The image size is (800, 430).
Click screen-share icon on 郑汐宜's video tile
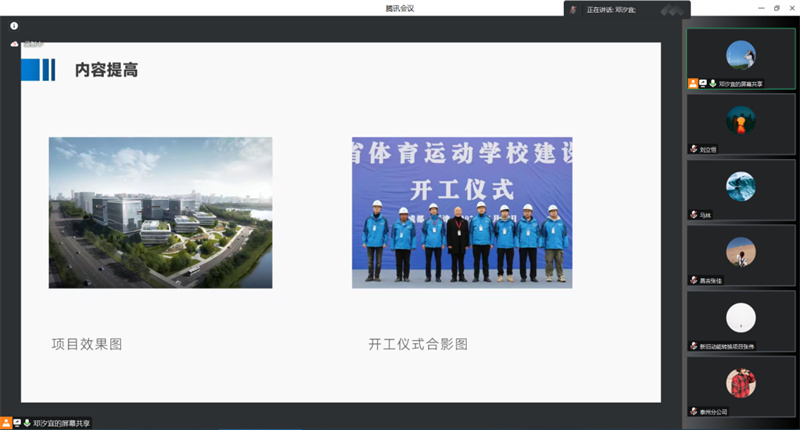[x=703, y=84]
